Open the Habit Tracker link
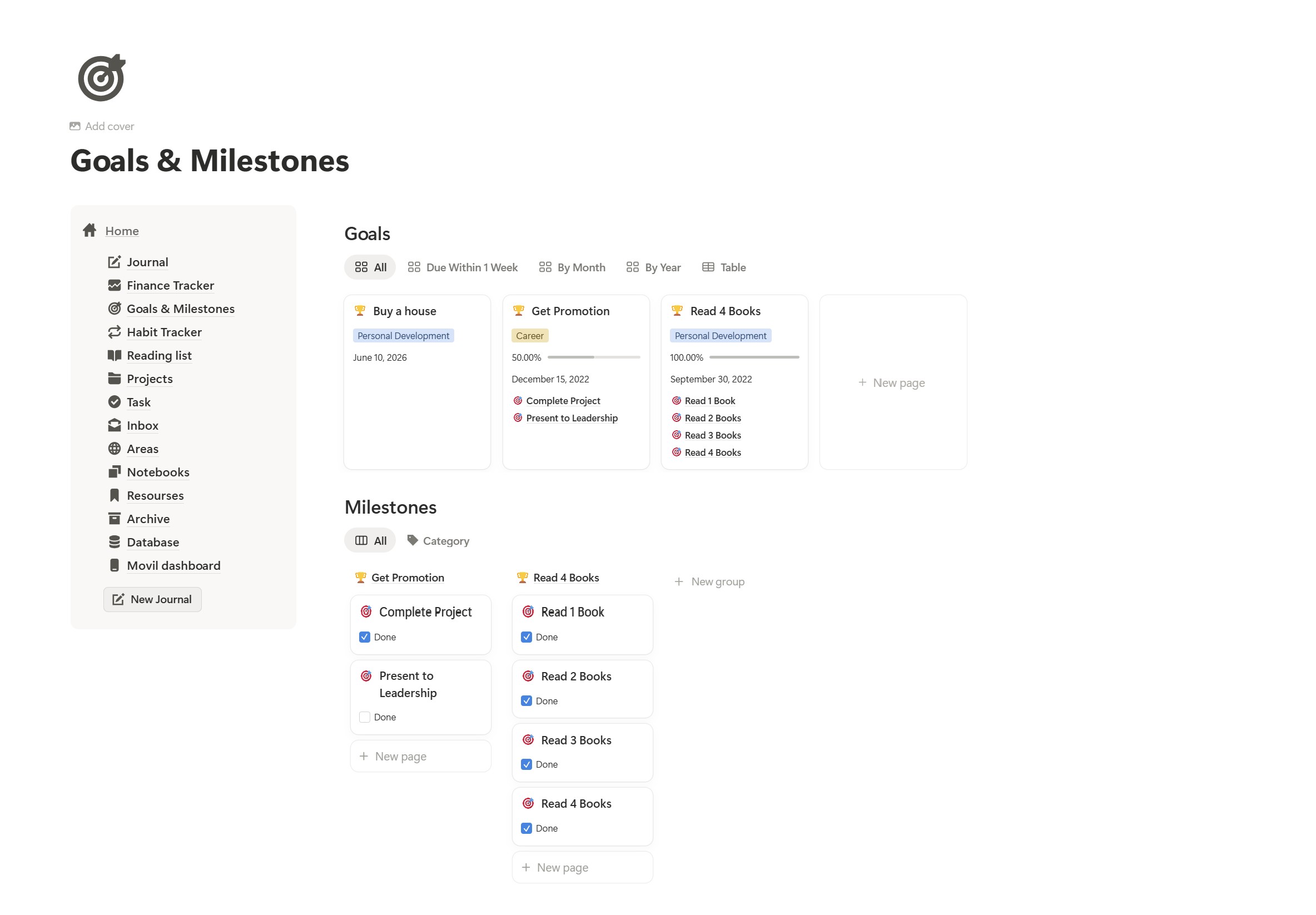This screenshot has height=915, width=1316. (164, 332)
